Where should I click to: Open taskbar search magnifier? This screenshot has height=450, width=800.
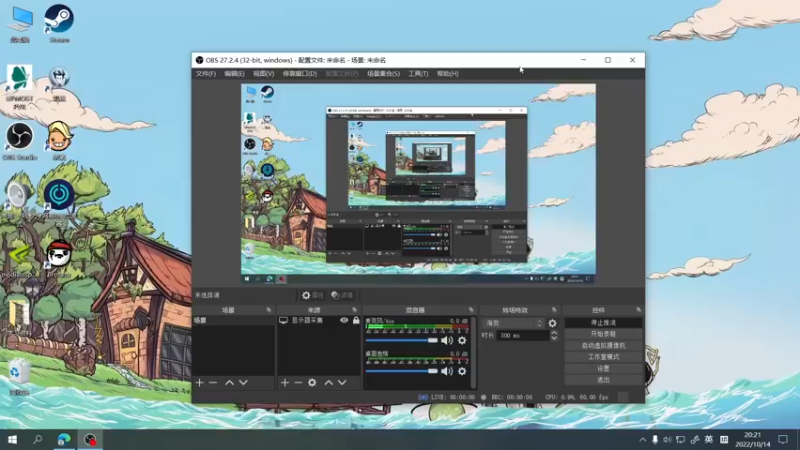coord(37,439)
